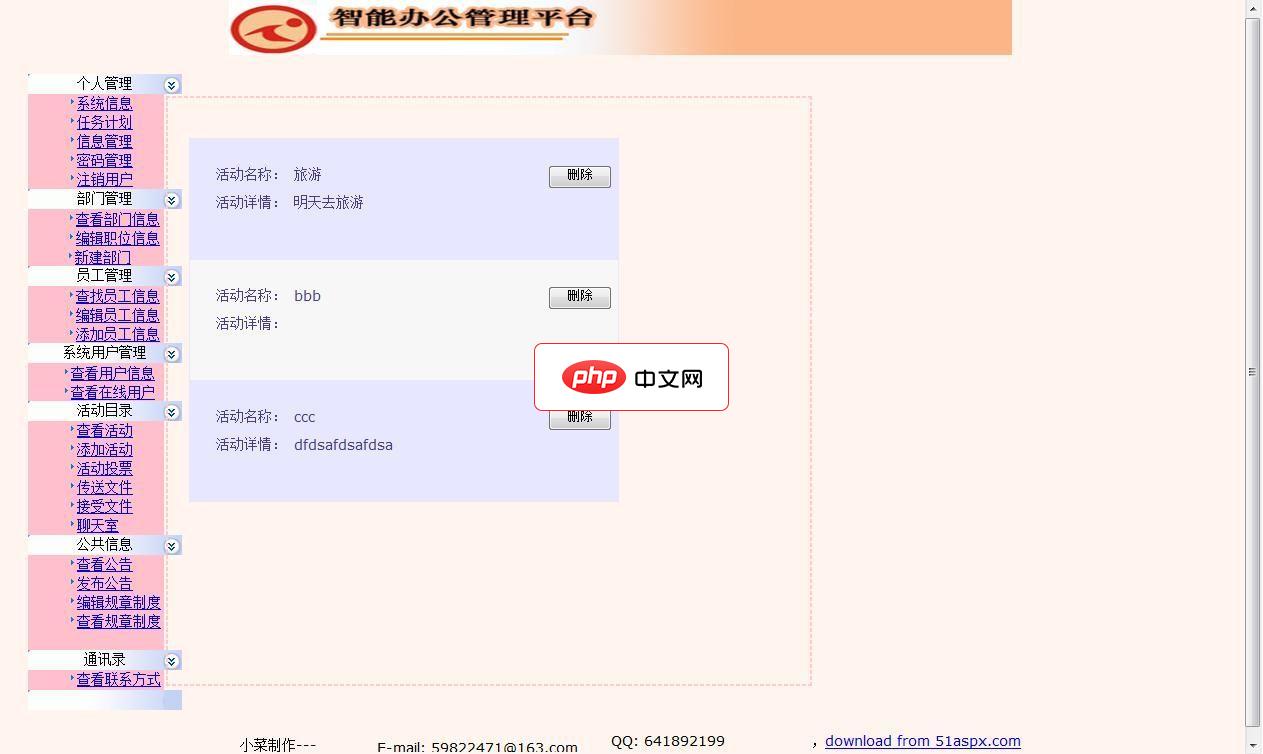Click 添加员工信息 link
This screenshot has height=754, width=1263.
(118, 334)
